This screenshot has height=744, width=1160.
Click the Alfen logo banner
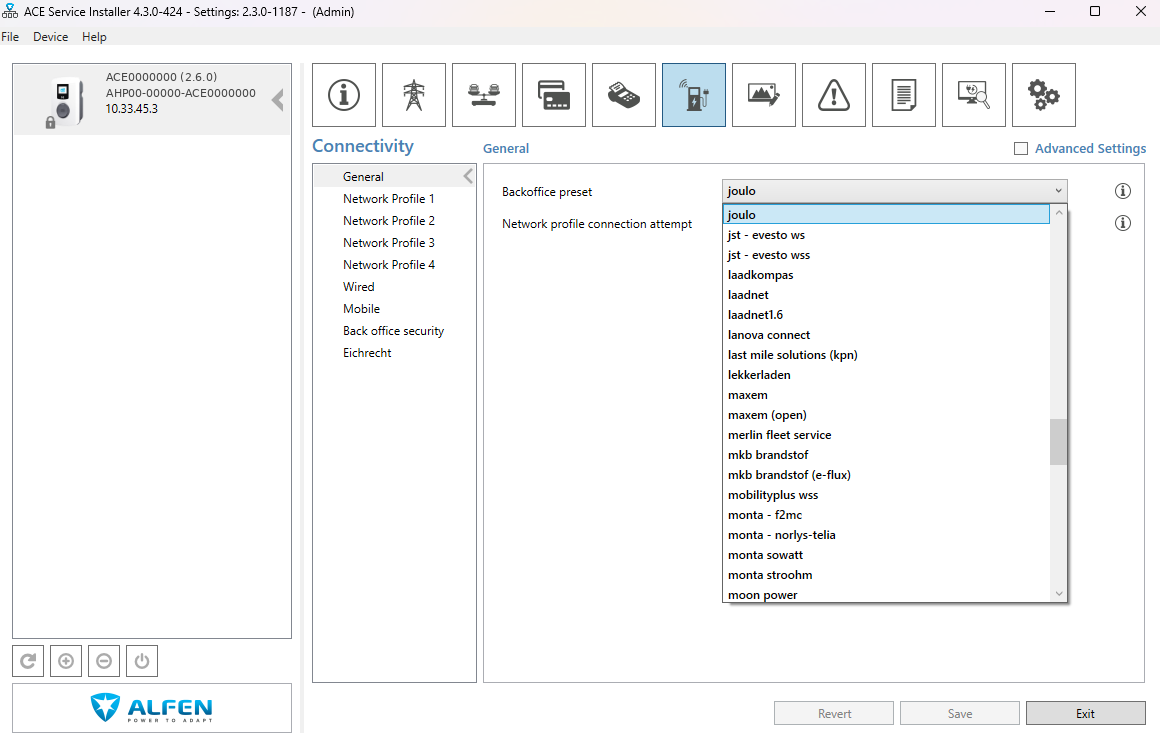152,708
